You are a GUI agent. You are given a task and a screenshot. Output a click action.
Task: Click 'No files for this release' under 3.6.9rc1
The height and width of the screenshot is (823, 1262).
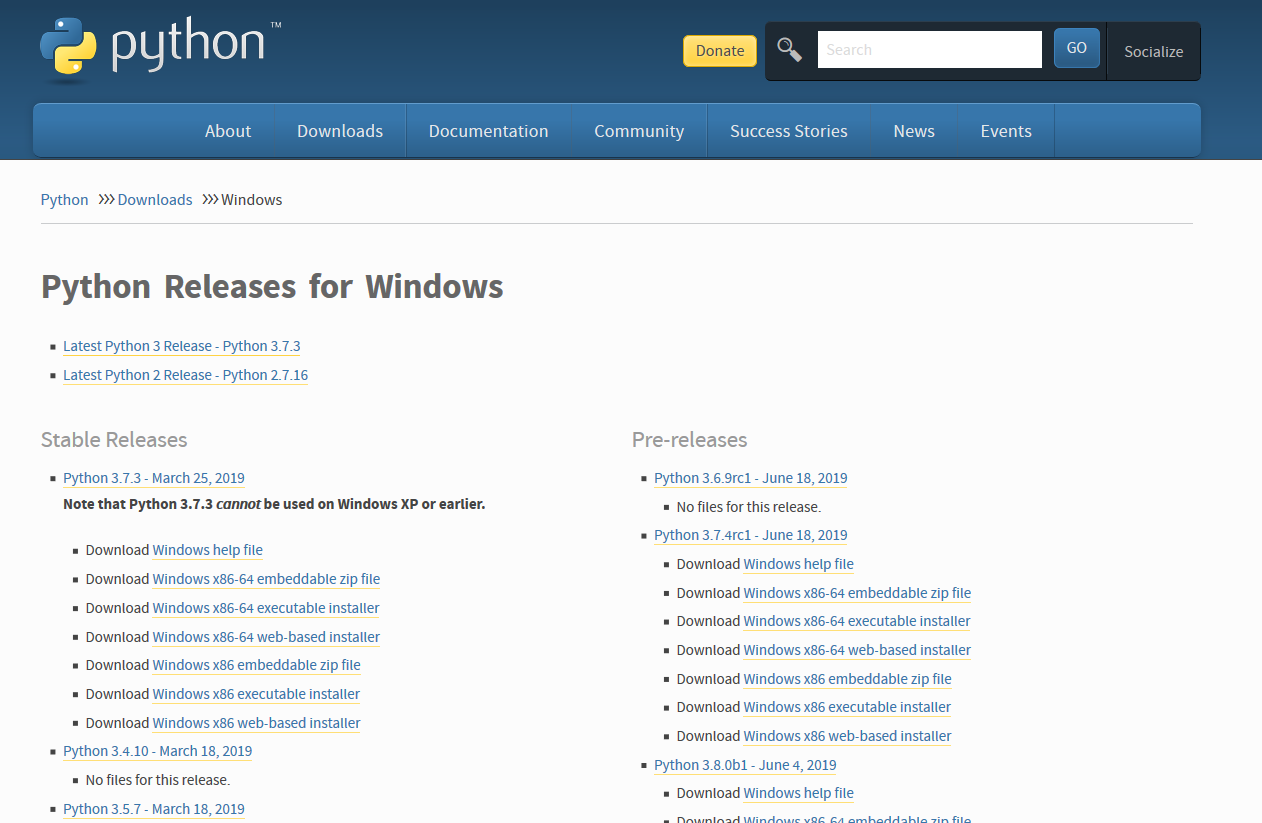coord(749,507)
